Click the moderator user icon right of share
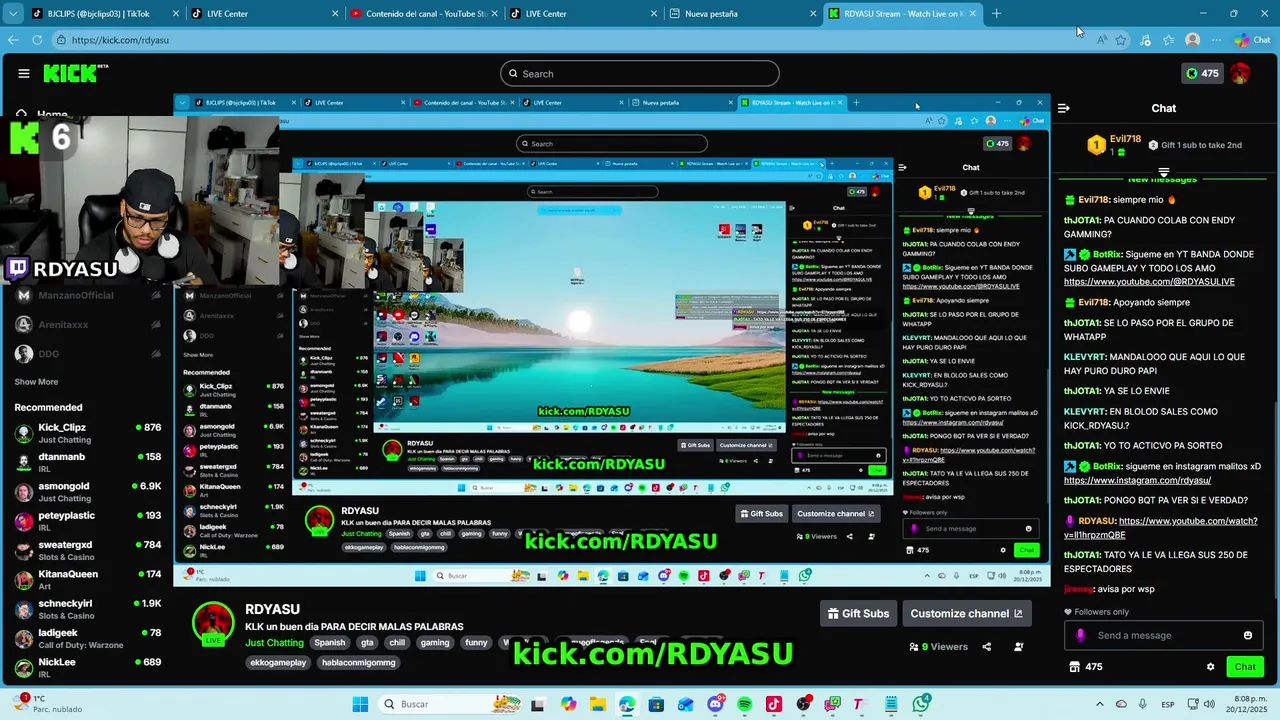This screenshot has height=720, width=1280. click(x=1018, y=647)
